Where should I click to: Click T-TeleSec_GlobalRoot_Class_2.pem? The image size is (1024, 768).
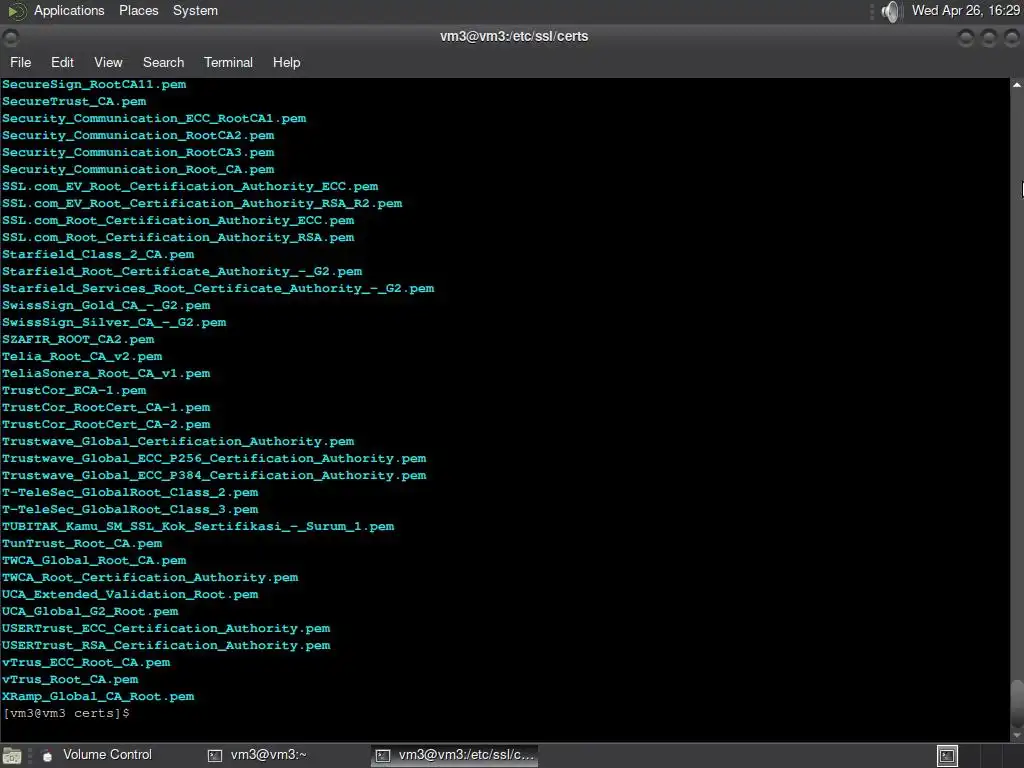click(130, 492)
